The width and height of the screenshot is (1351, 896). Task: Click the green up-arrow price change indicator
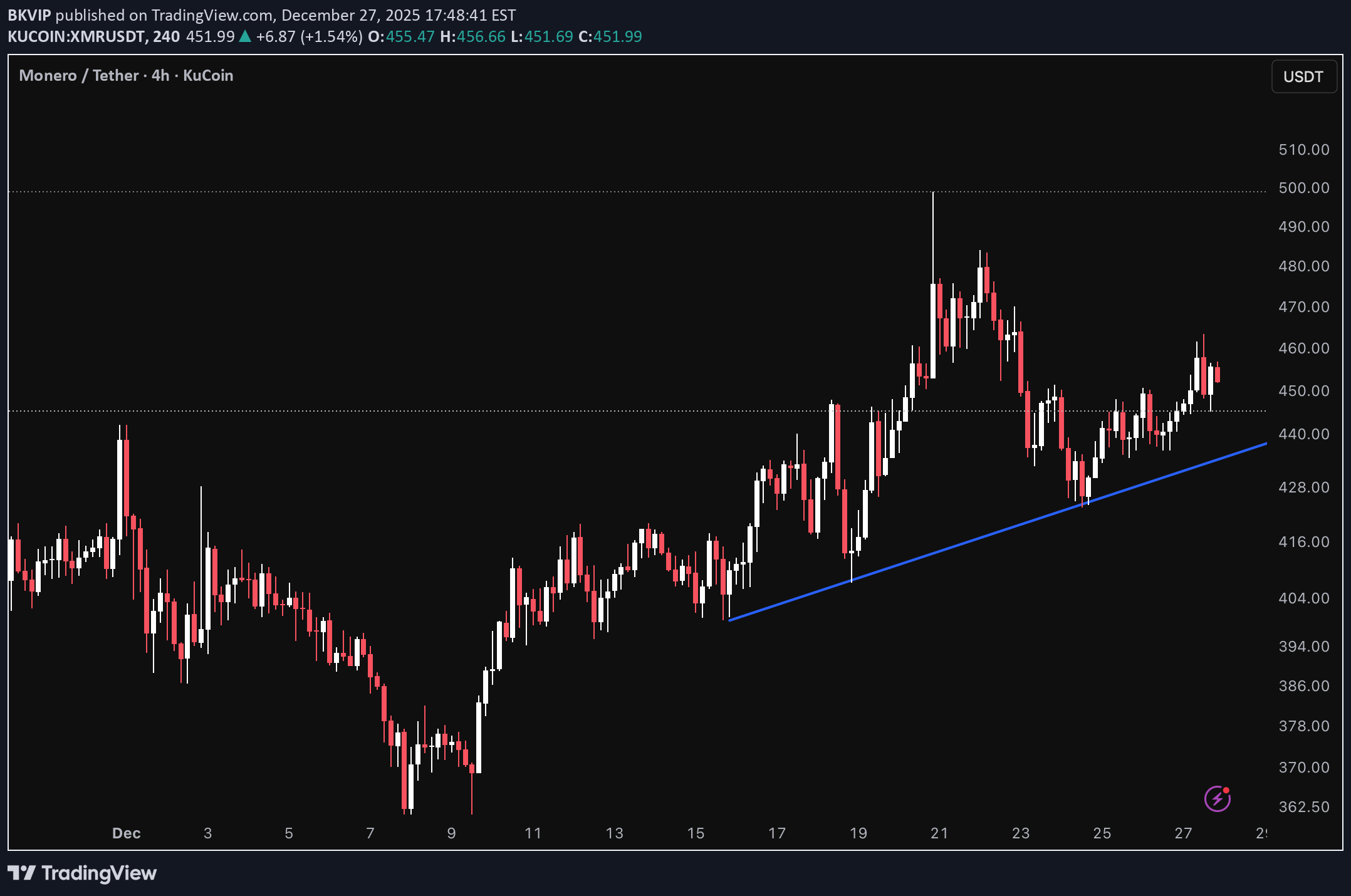pyautogui.click(x=245, y=37)
